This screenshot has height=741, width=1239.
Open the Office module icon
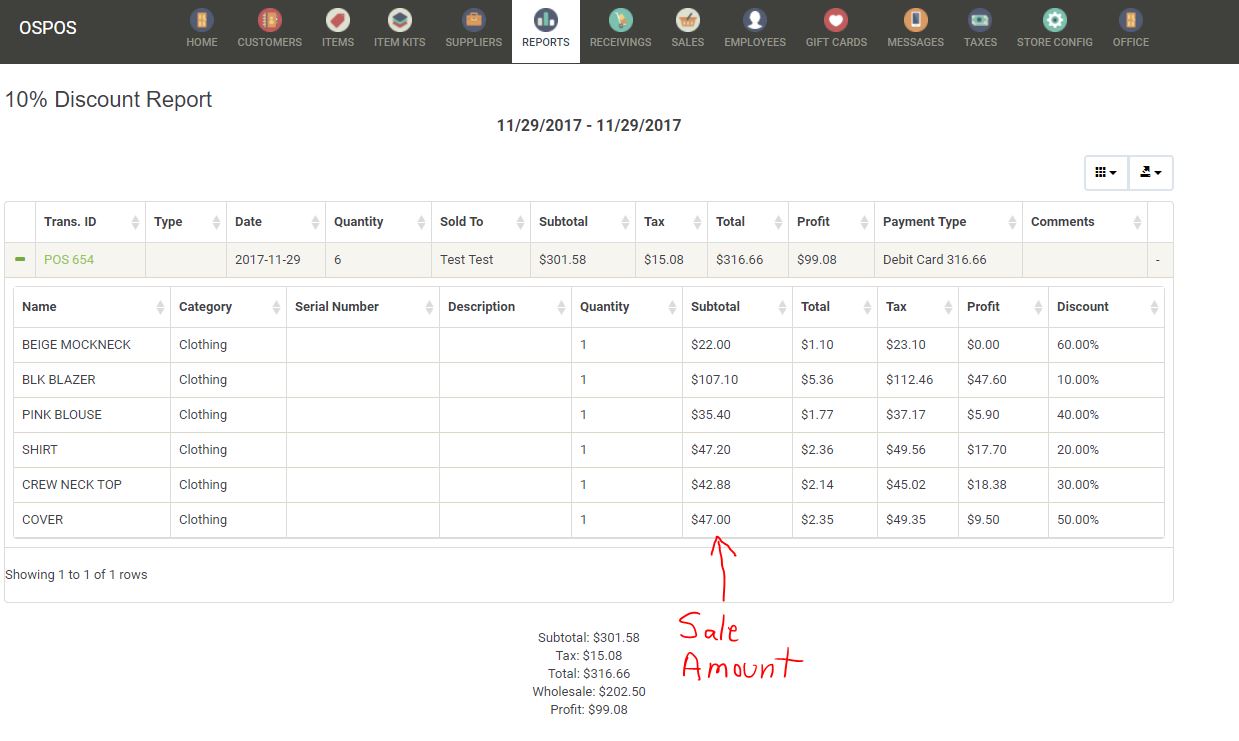(1130, 22)
